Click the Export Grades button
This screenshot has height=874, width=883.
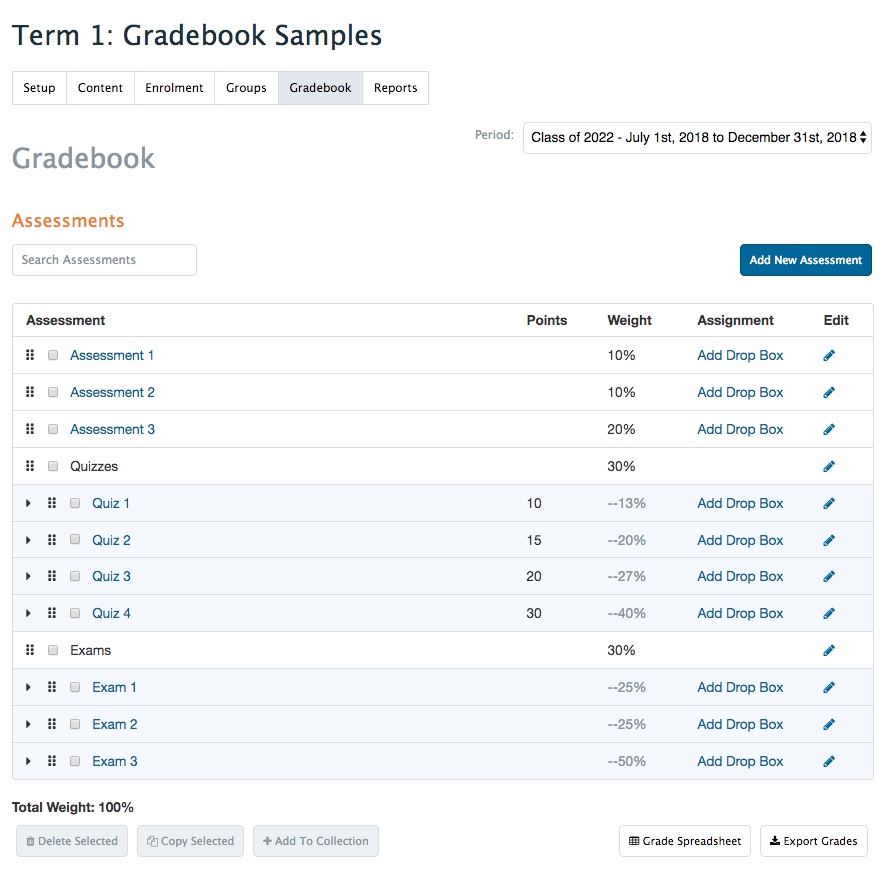click(x=813, y=841)
